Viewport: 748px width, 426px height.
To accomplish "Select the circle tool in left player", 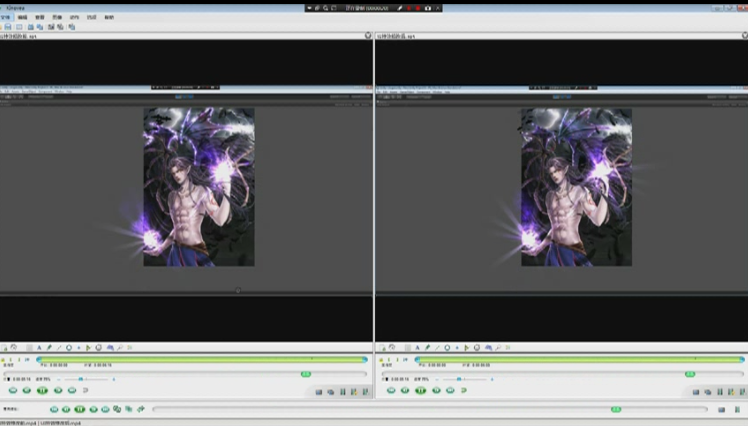I will click(69, 348).
